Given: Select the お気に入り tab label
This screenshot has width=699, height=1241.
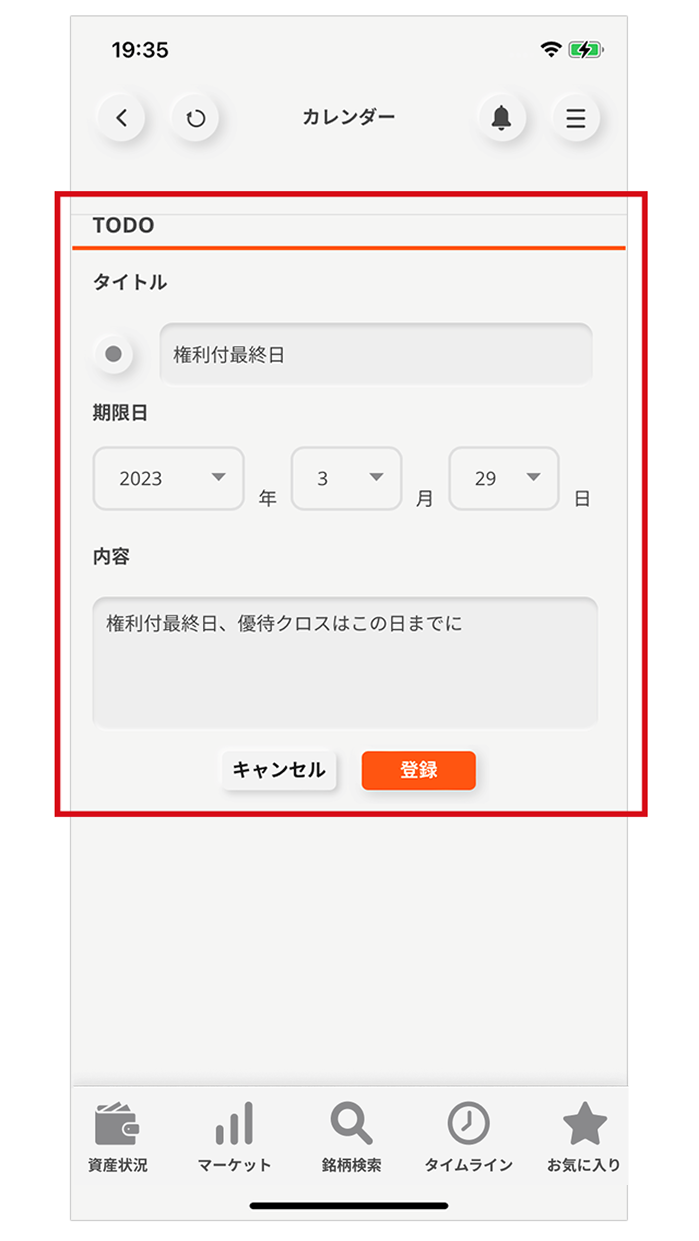Looking at the screenshot, I should coord(585,1165).
